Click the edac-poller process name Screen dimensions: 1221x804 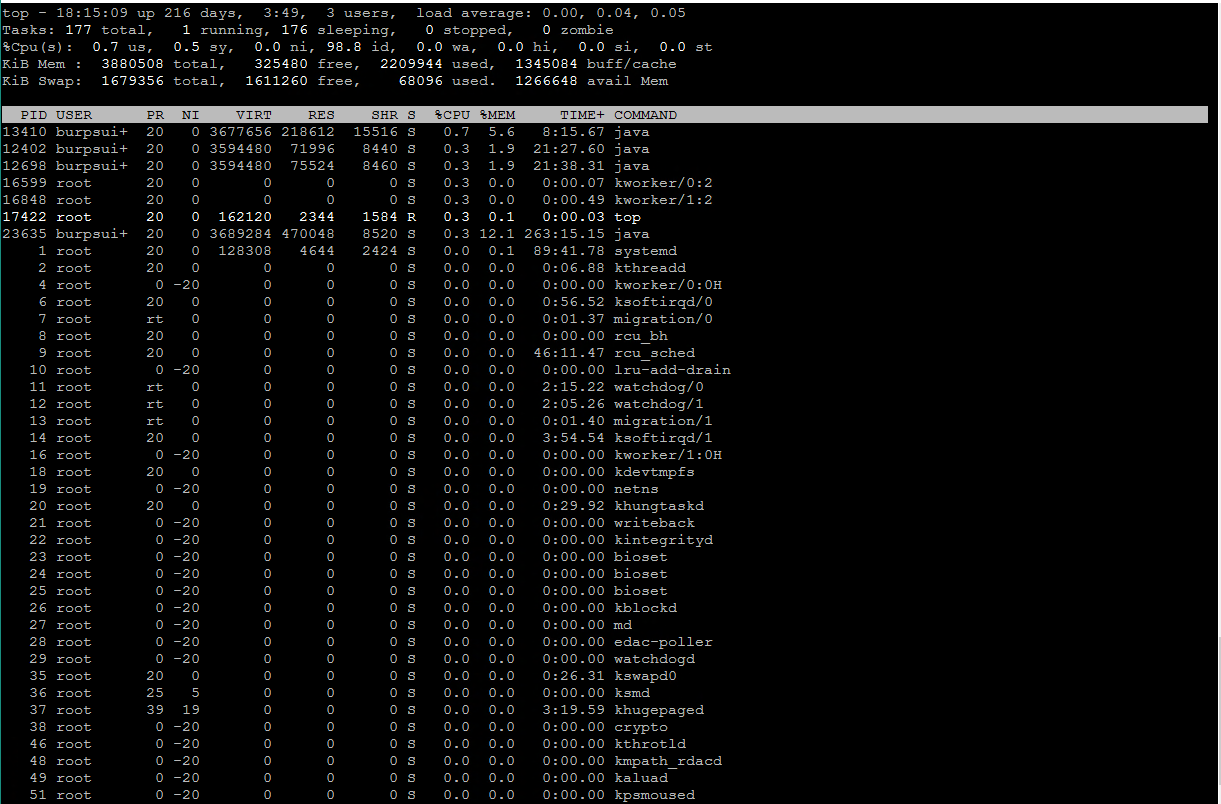tap(663, 642)
